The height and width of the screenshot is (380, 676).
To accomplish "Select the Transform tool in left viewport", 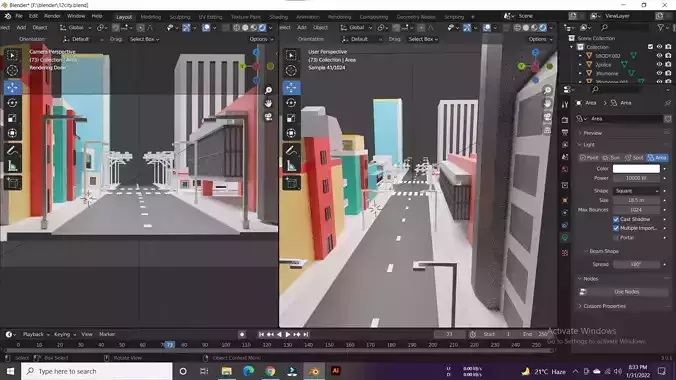I will tap(12, 133).
